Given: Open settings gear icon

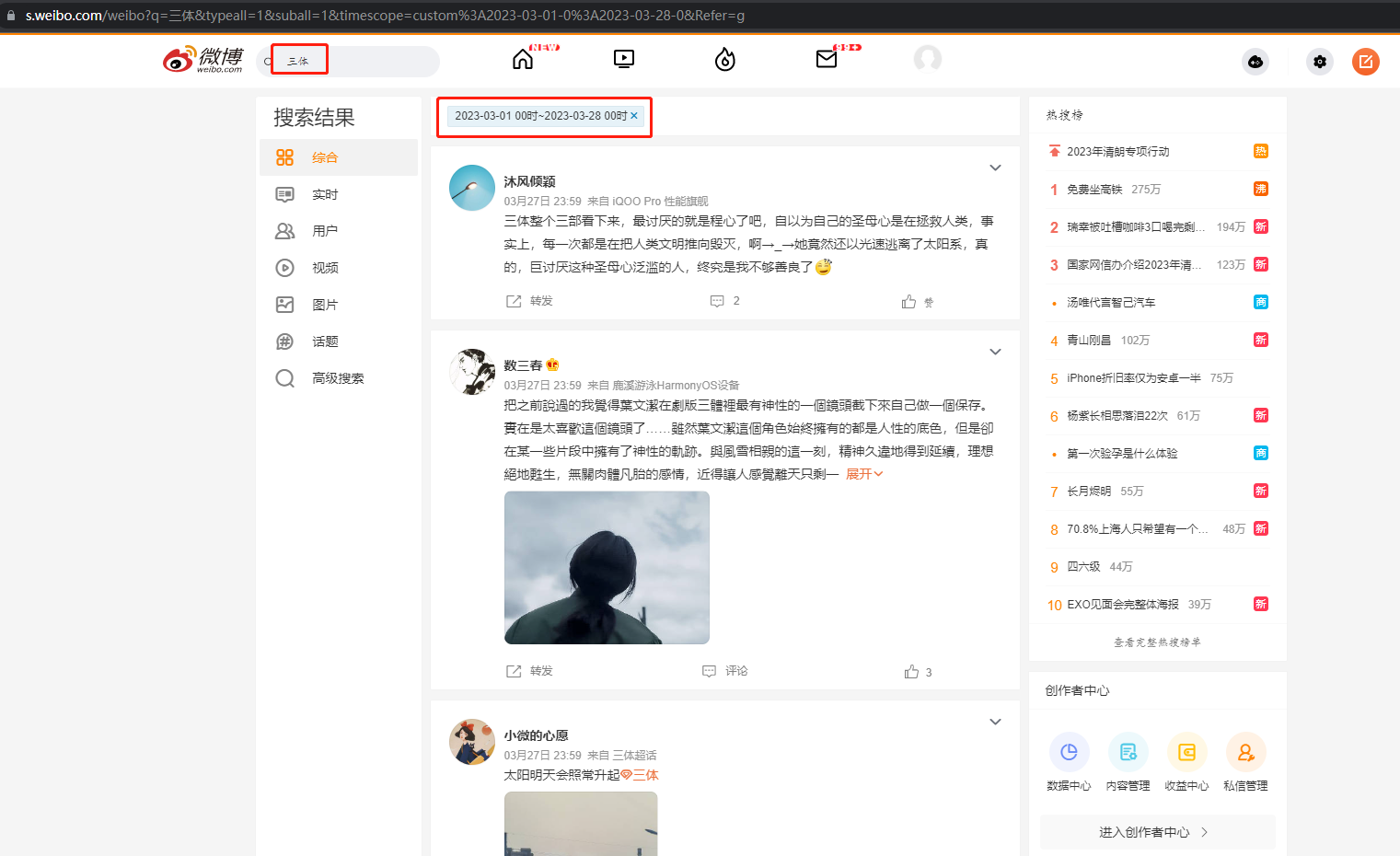Looking at the screenshot, I should [x=1320, y=62].
